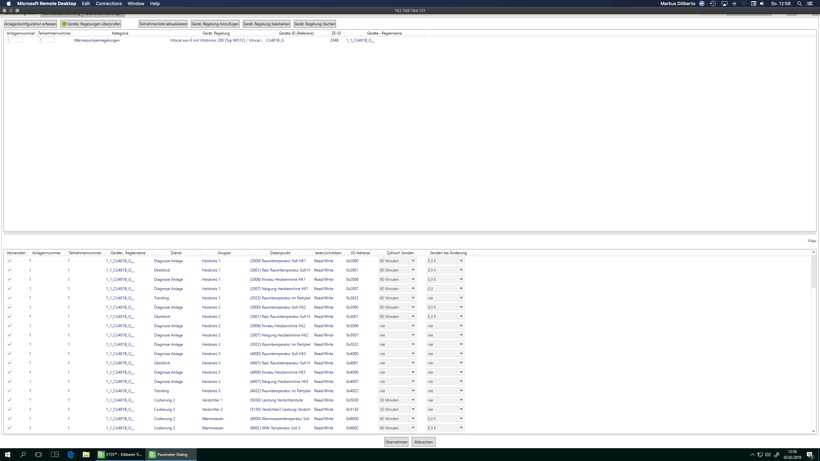Uncheck Verwenden for (3000) Raumtemperatur Soll HK2
820x461 pixels.
[9, 307]
